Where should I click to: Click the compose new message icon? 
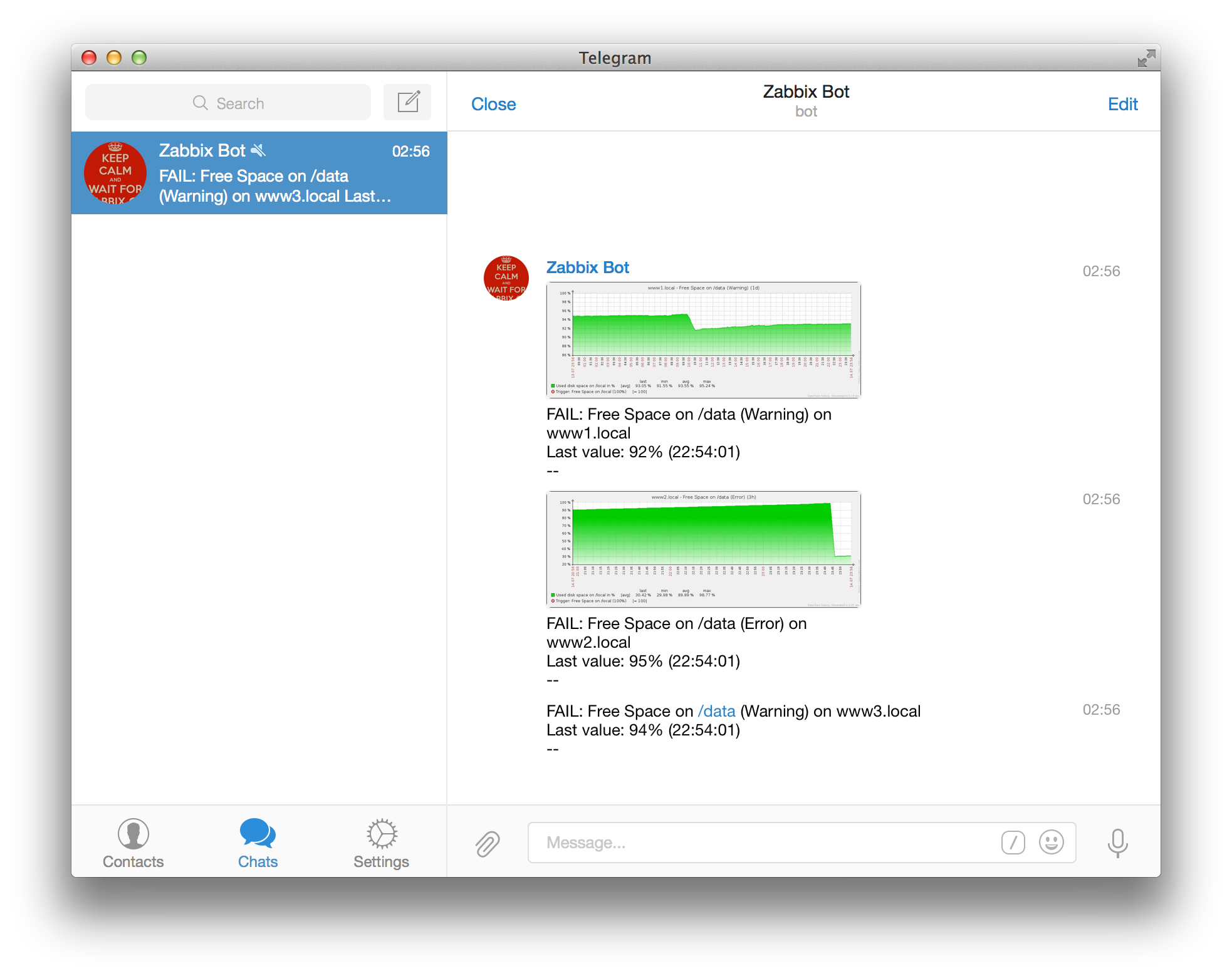(x=408, y=102)
